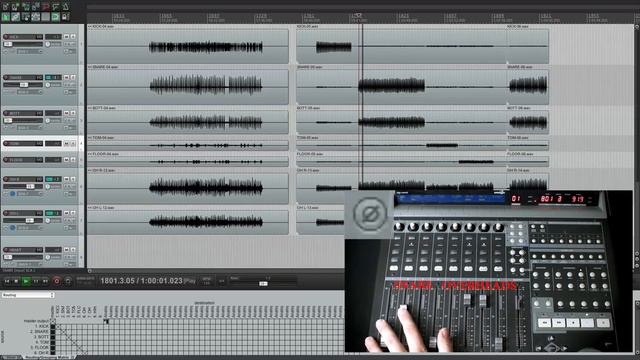Click the BPM tempo field in transport

click(207, 281)
